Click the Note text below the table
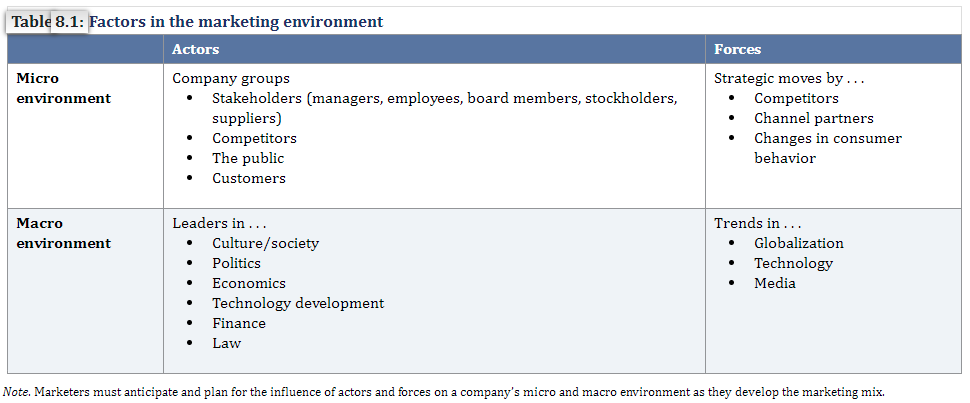 pos(444,392)
